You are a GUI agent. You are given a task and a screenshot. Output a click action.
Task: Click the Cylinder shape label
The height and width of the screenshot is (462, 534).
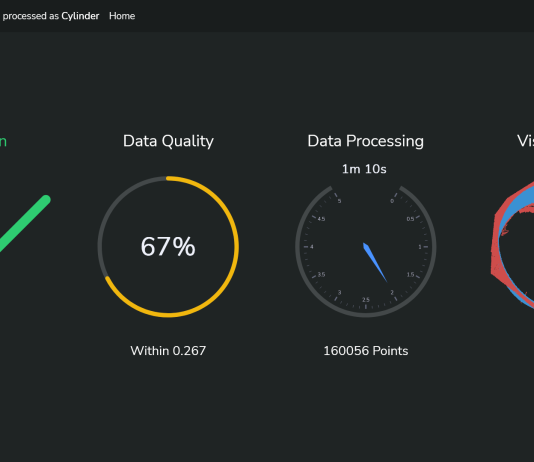coord(80,16)
